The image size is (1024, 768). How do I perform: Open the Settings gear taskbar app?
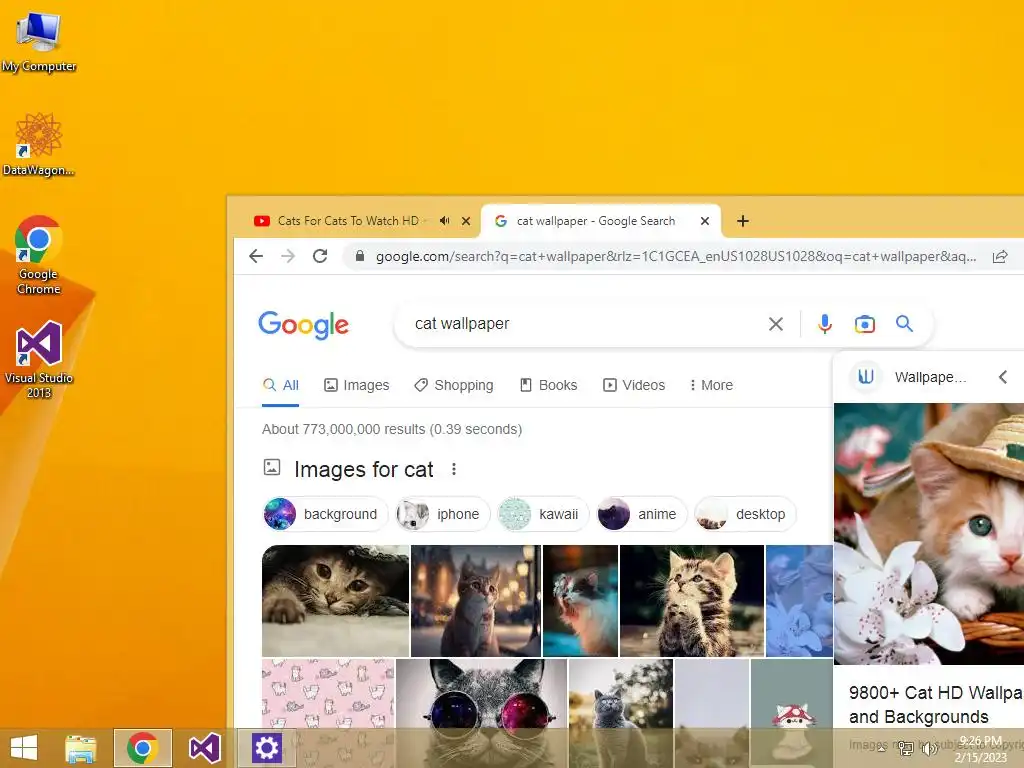266,748
